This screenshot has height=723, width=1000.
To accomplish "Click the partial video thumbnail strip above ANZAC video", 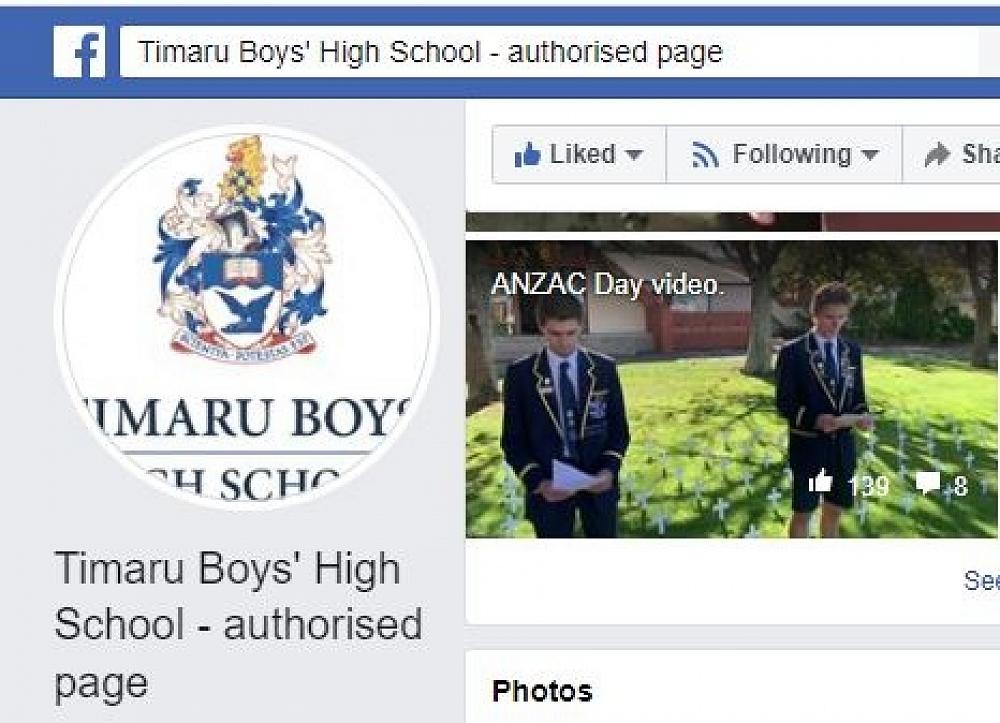I will click(x=733, y=222).
